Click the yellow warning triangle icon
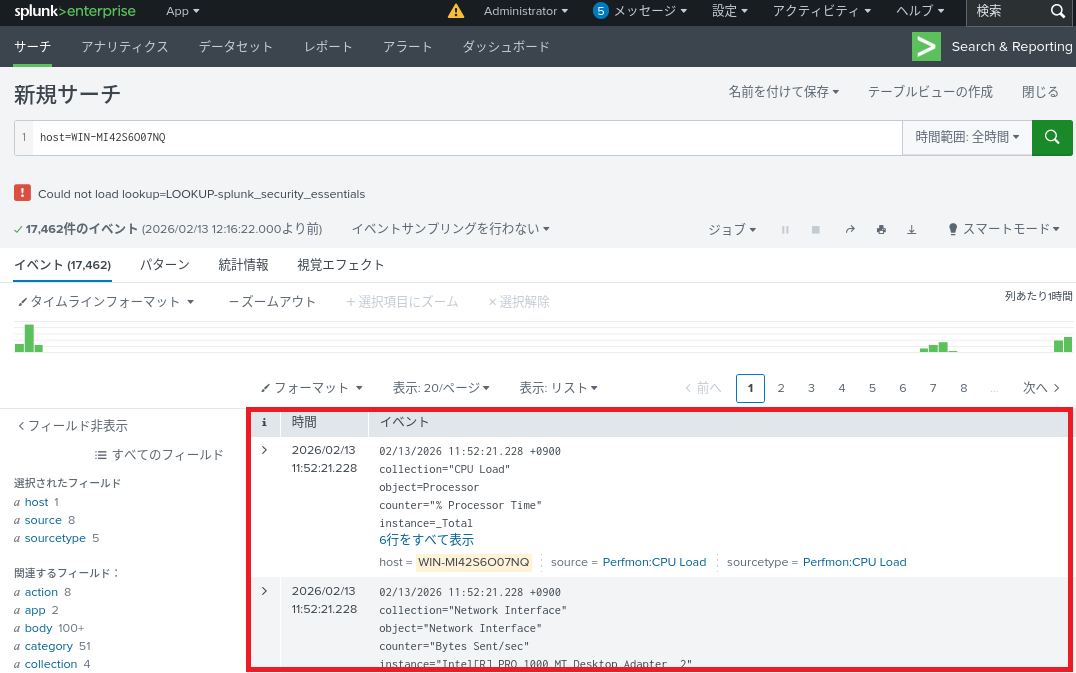 pos(456,11)
